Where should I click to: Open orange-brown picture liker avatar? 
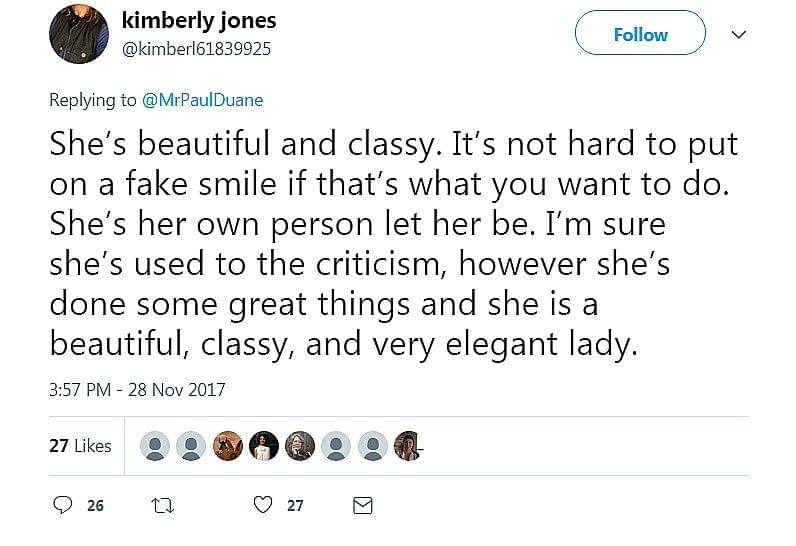[x=228, y=446]
